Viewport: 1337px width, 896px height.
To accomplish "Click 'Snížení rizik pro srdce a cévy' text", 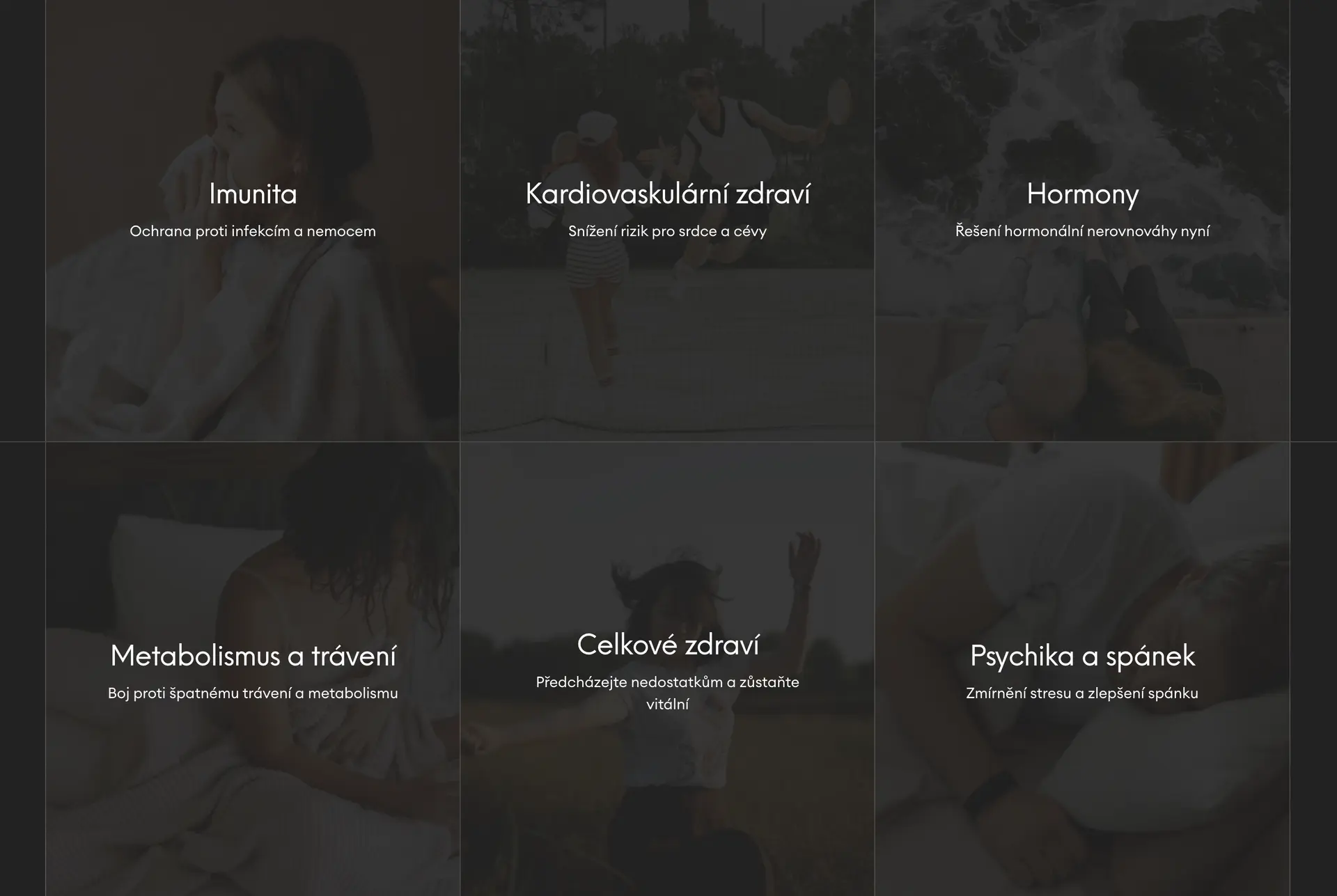I will 667,231.
